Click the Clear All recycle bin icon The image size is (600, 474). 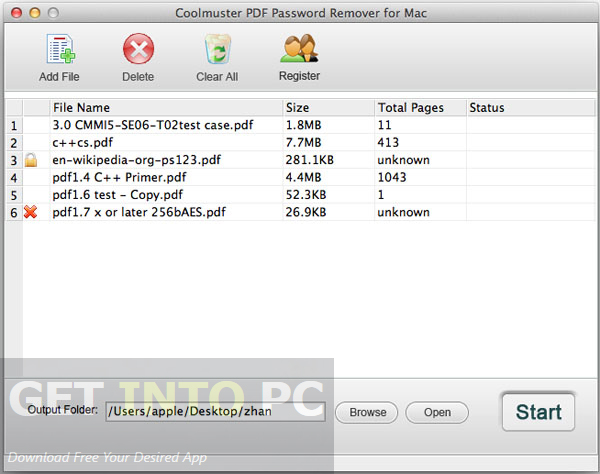[217, 49]
